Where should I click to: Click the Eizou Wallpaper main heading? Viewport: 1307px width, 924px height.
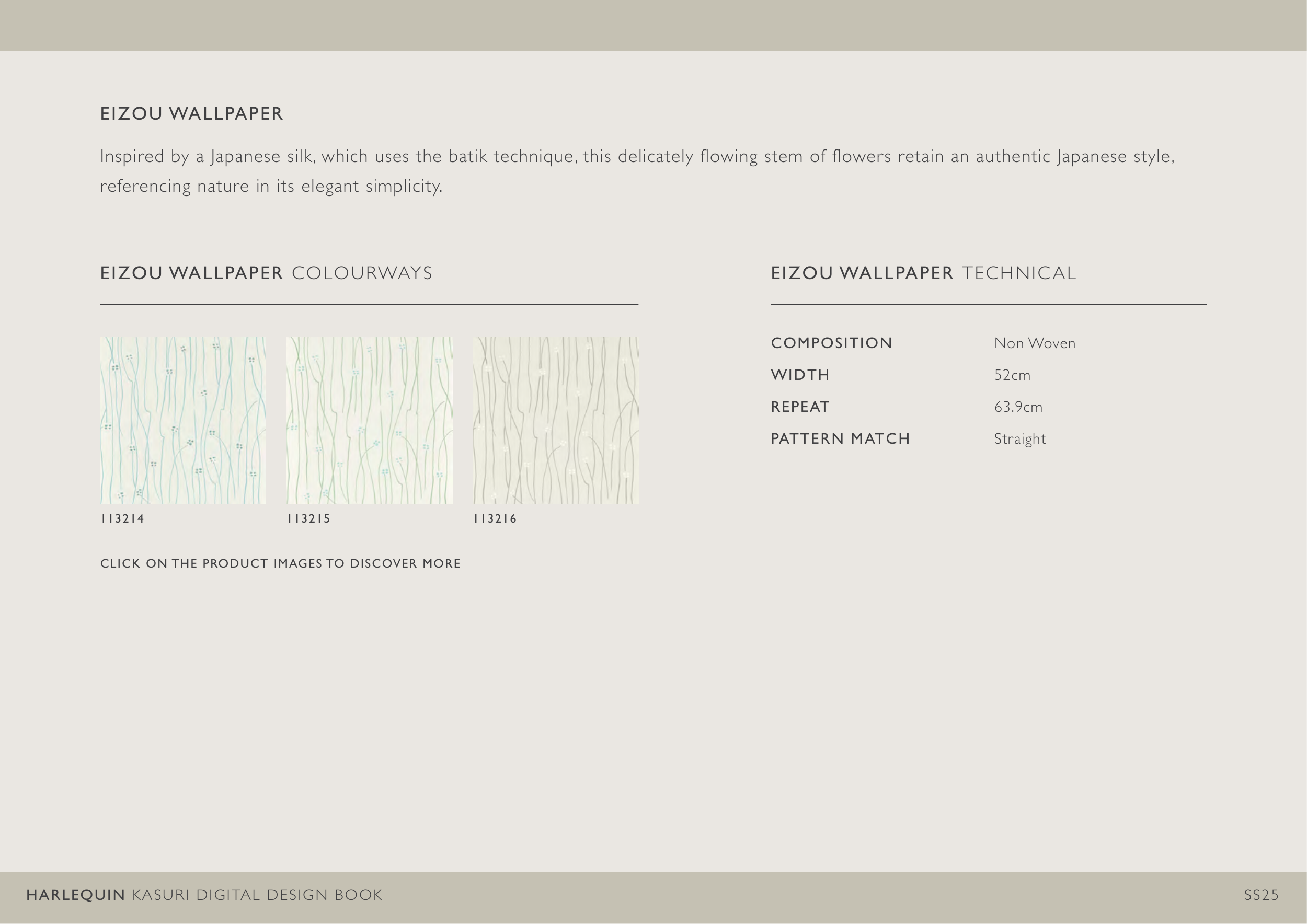point(192,114)
